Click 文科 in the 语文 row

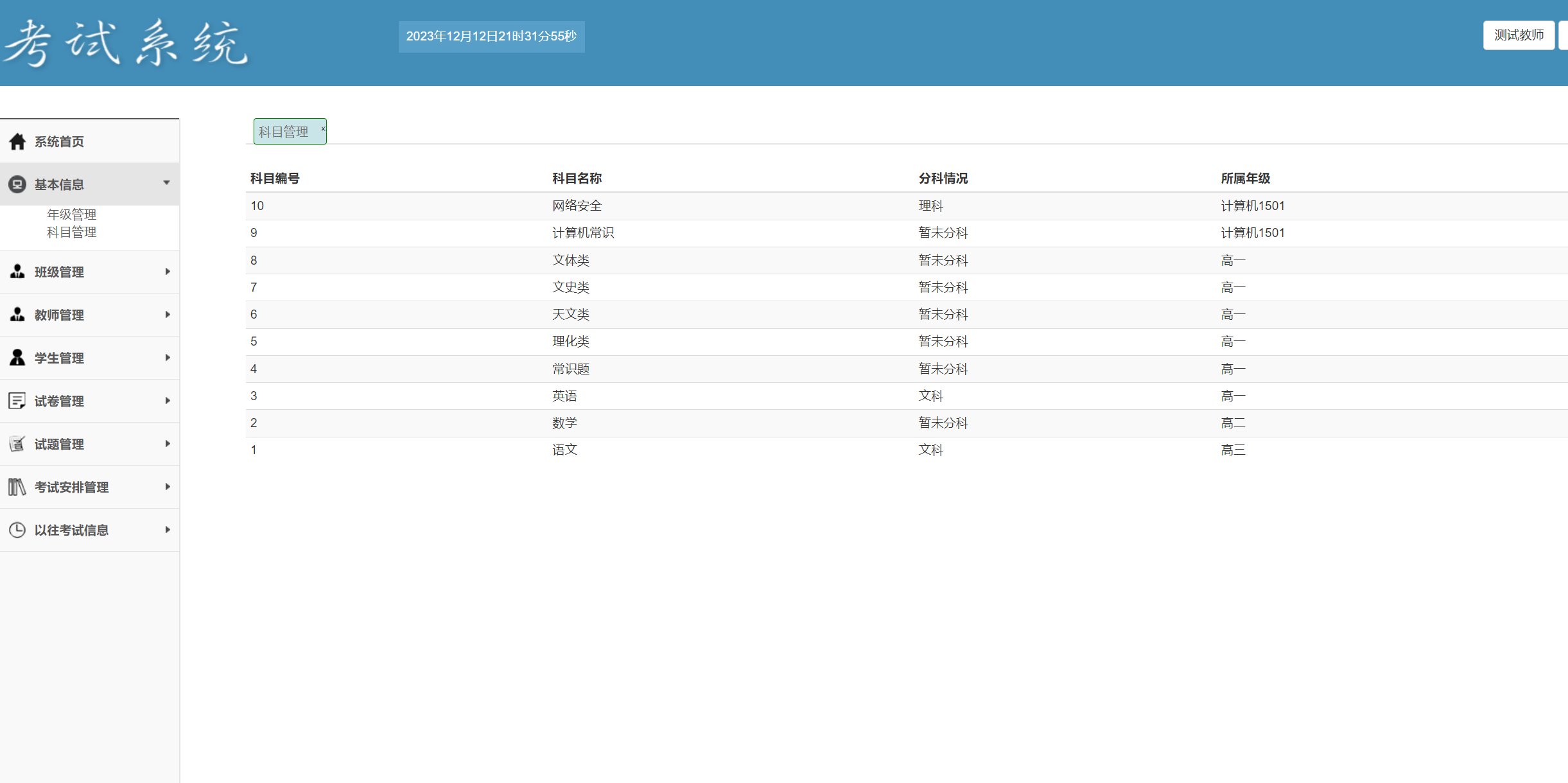[930, 450]
